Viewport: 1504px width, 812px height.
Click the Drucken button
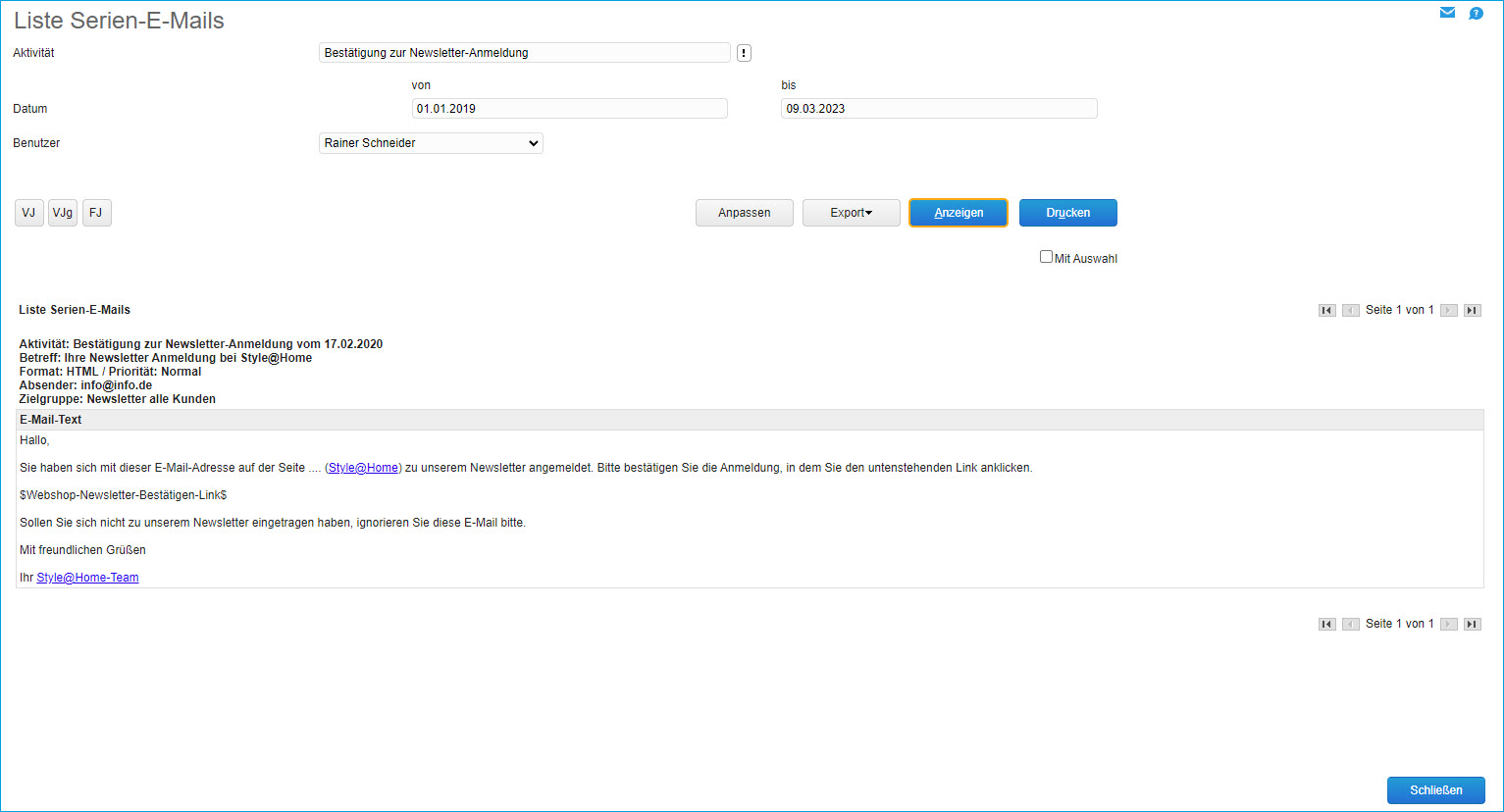point(1067,212)
